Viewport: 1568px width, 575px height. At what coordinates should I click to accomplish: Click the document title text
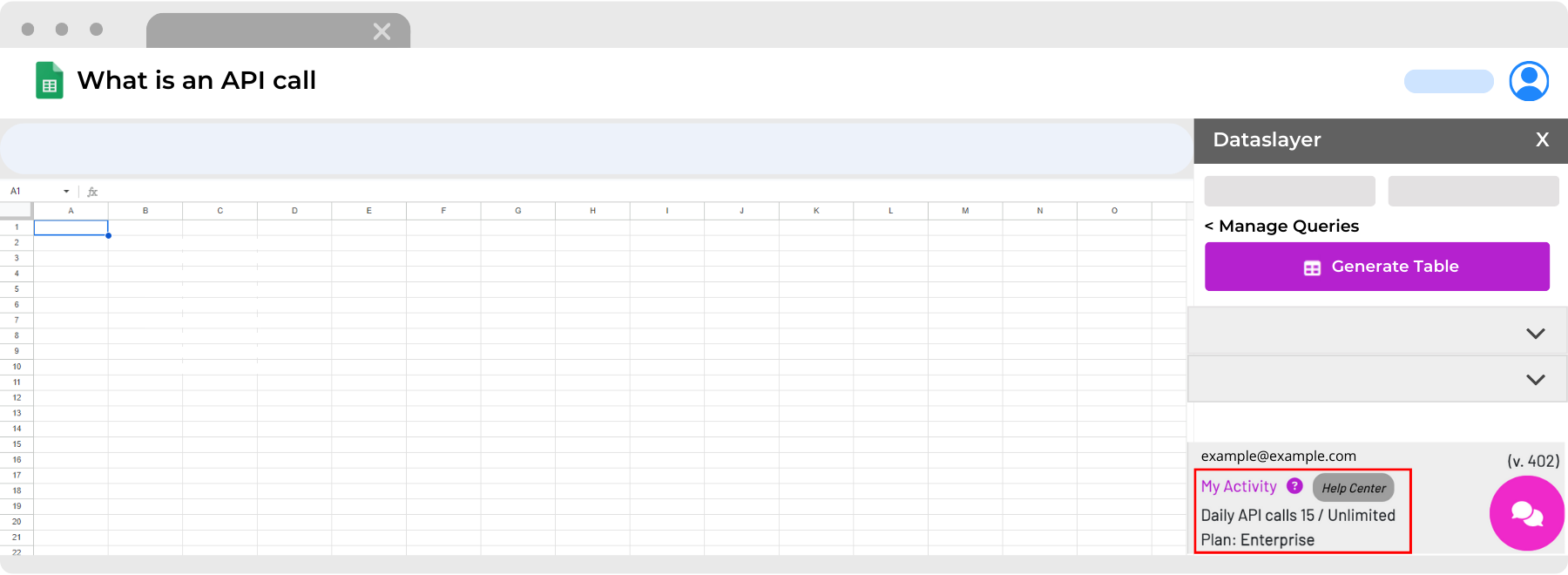(x=197, y=80)
